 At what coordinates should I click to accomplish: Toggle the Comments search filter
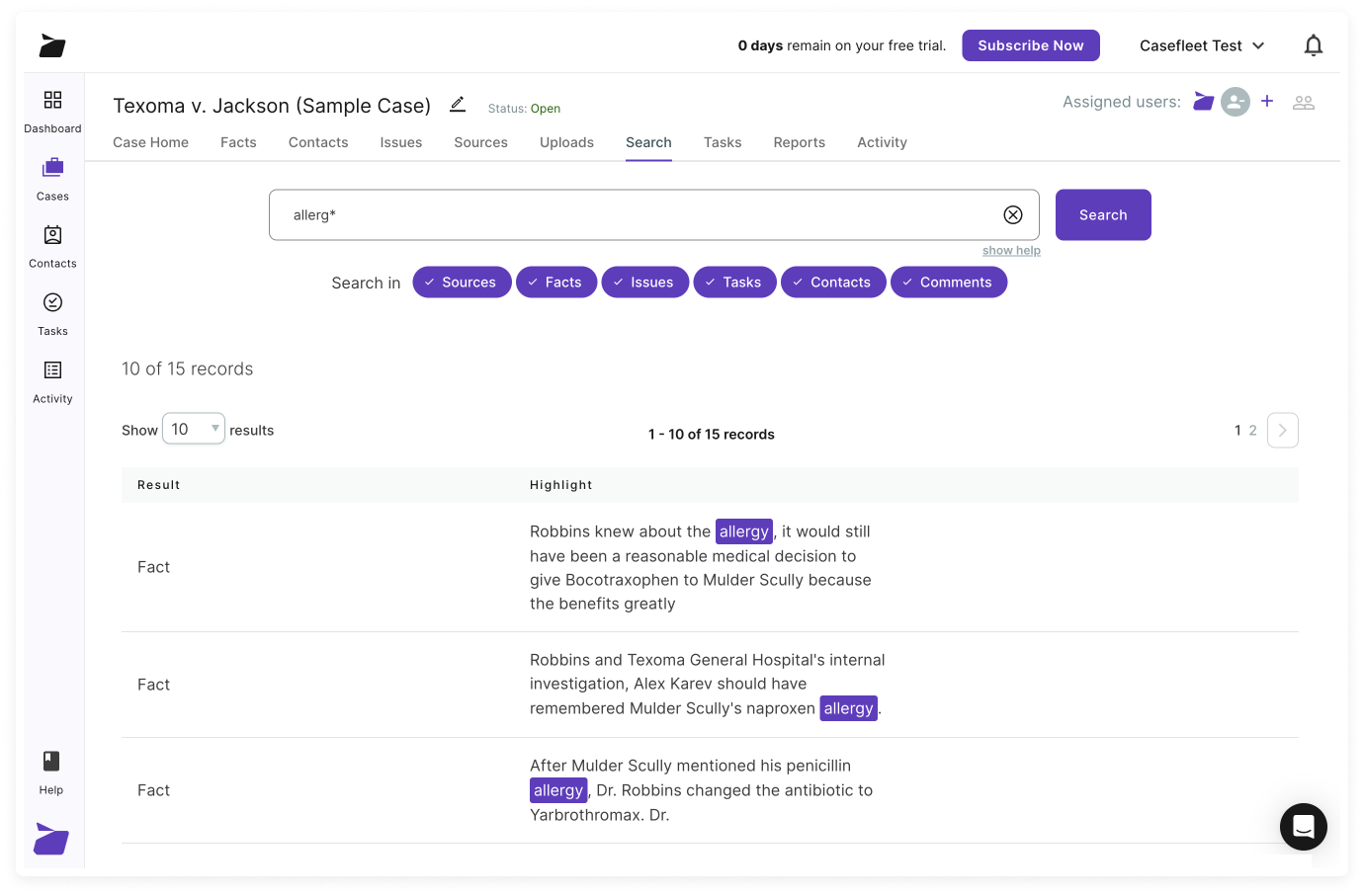tap(948, 283)
